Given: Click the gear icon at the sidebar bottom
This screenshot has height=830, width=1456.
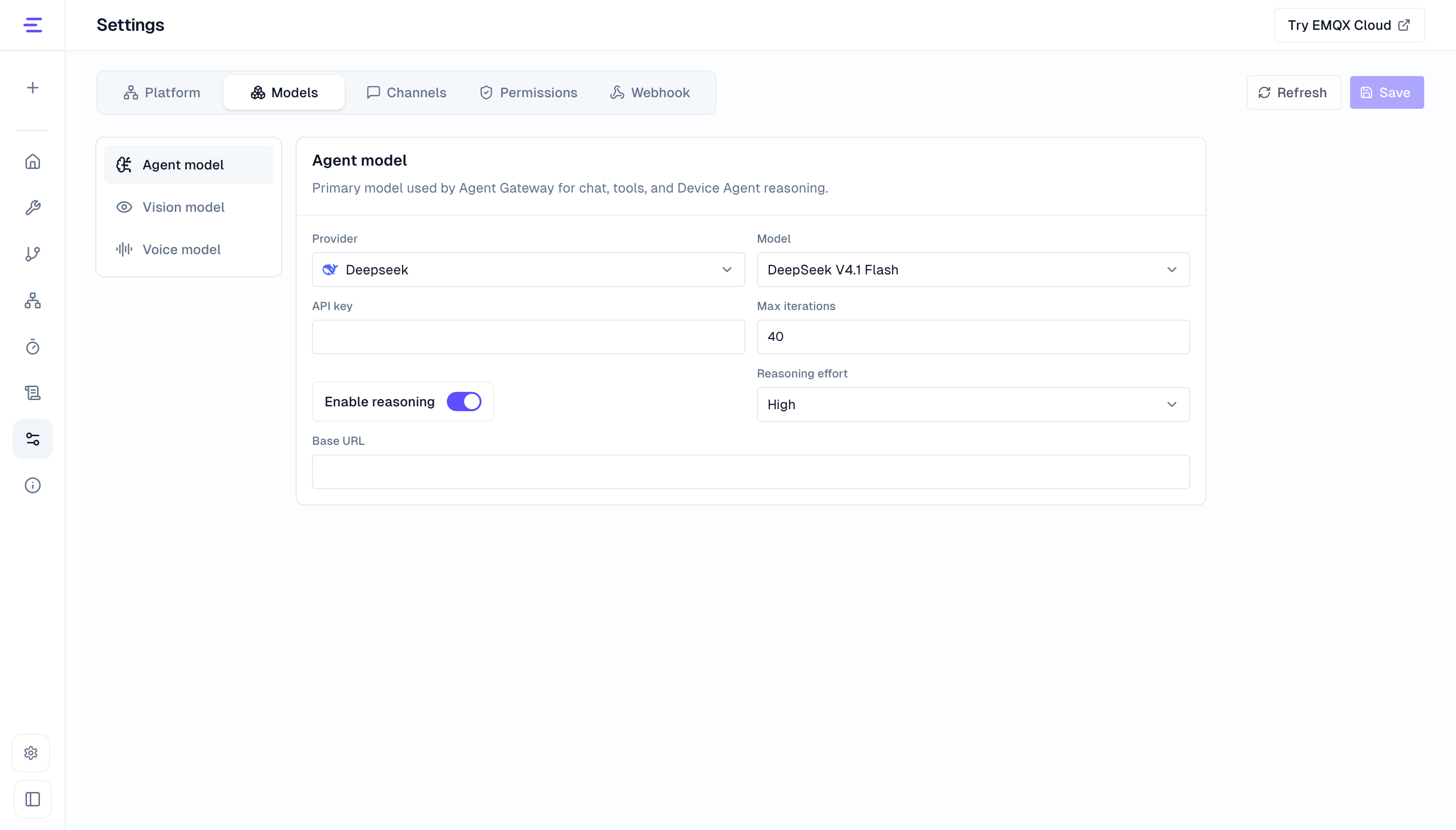Looking at the screenshot, I should coord(31,753).
